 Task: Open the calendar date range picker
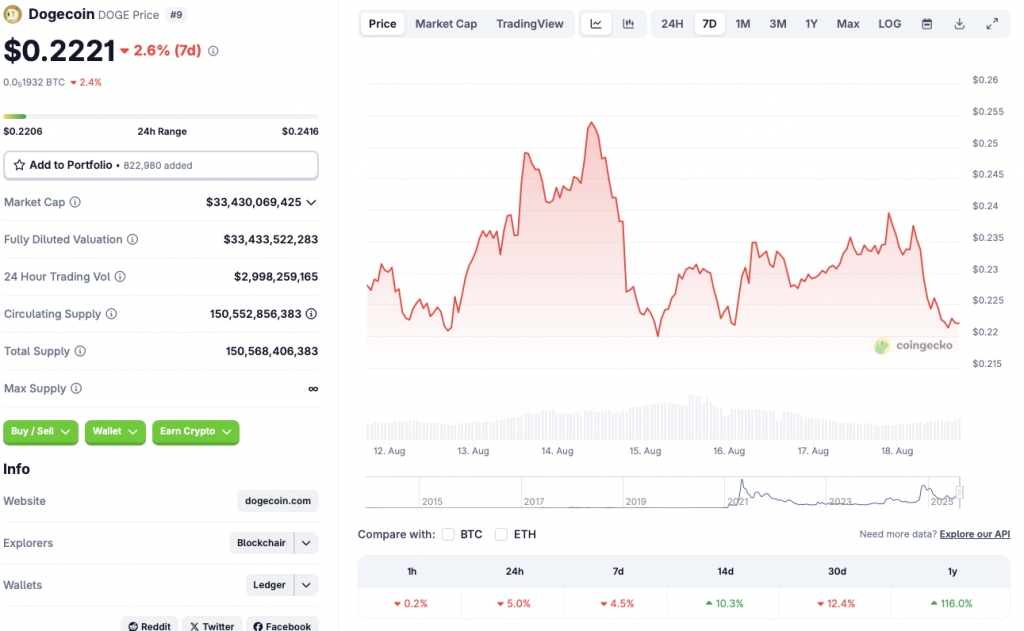tap(927, 23)
